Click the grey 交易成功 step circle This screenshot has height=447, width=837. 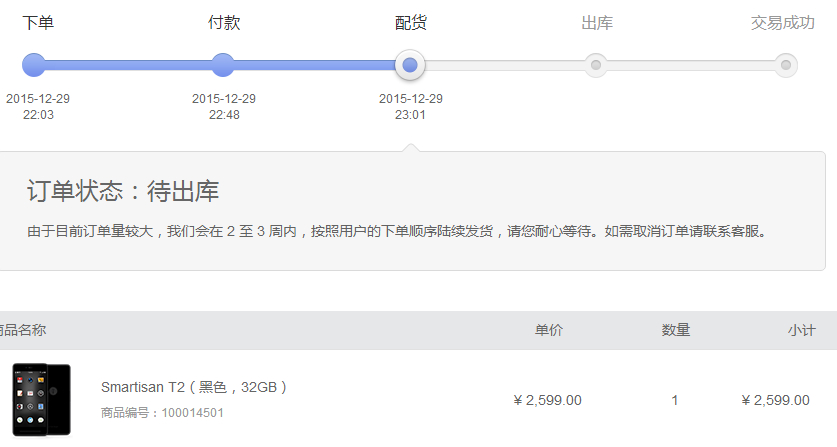(786, 65)
